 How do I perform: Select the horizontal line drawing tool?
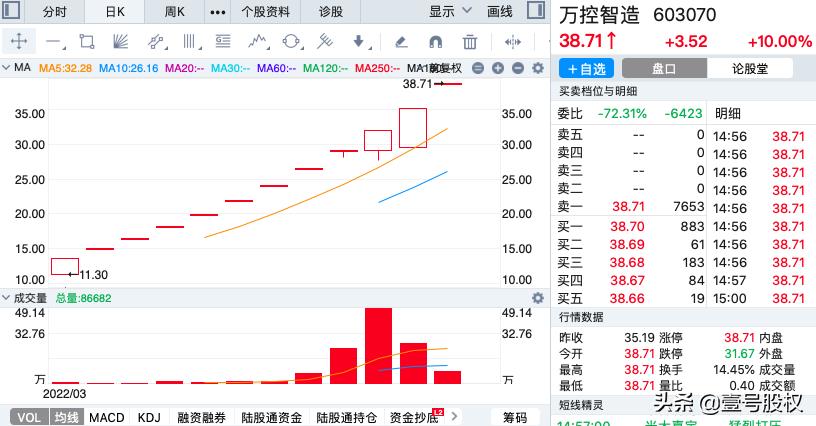54,42
